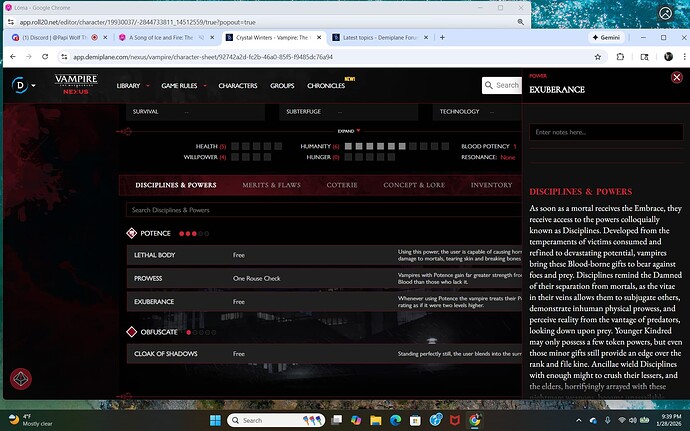Click the Obfuscate discipline diamond icon

(132, 331)
